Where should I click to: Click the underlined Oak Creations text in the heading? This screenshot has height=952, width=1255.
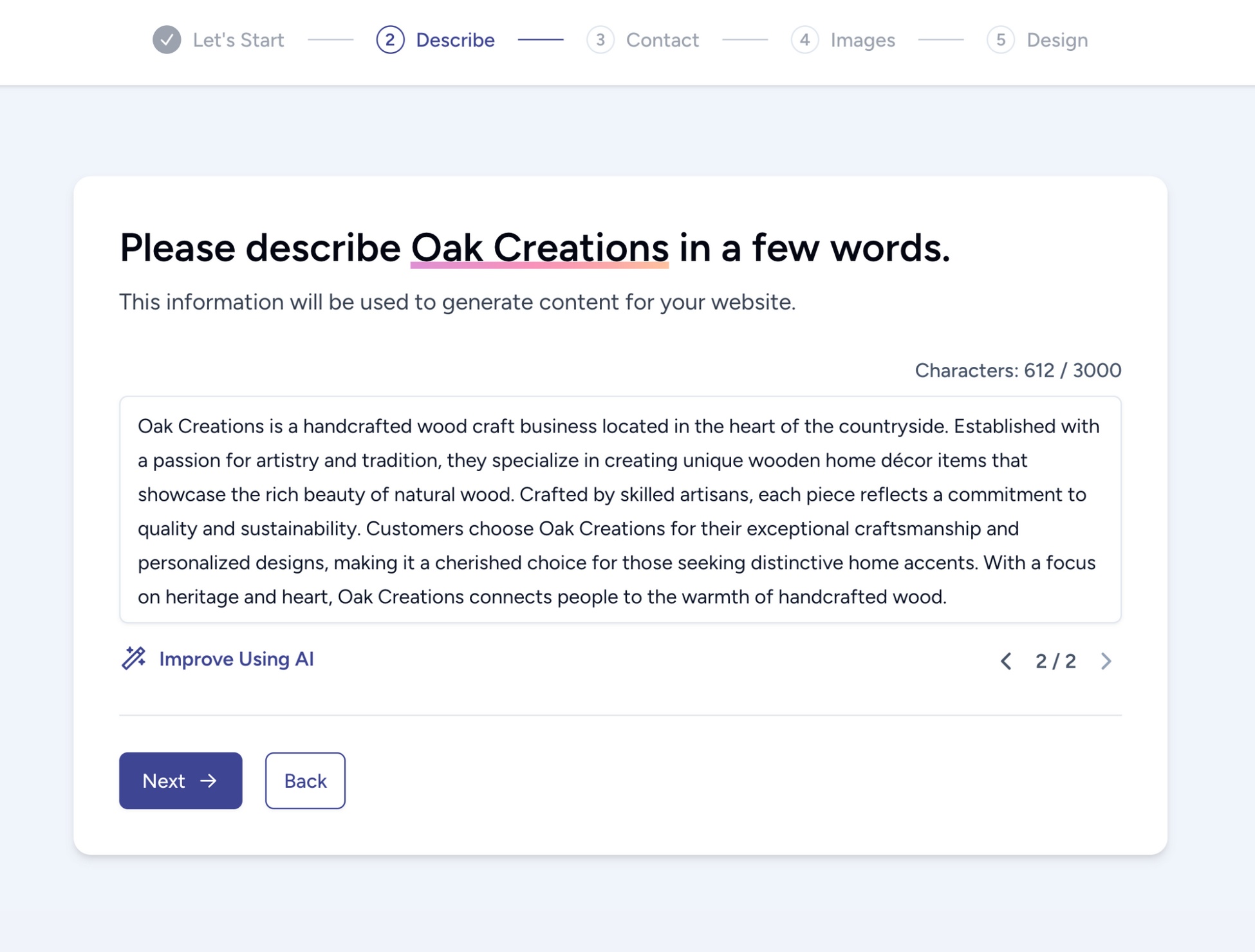541,248
